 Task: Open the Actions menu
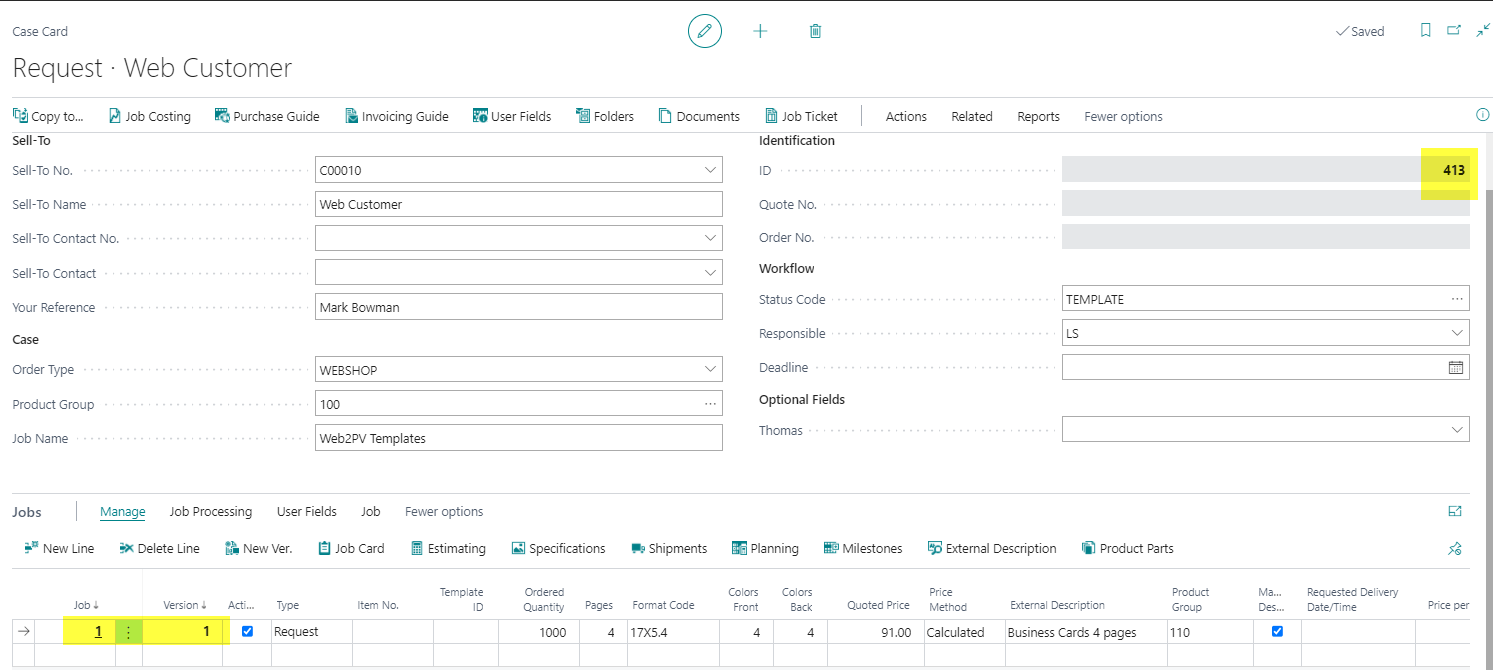click(x=906, y=116)
